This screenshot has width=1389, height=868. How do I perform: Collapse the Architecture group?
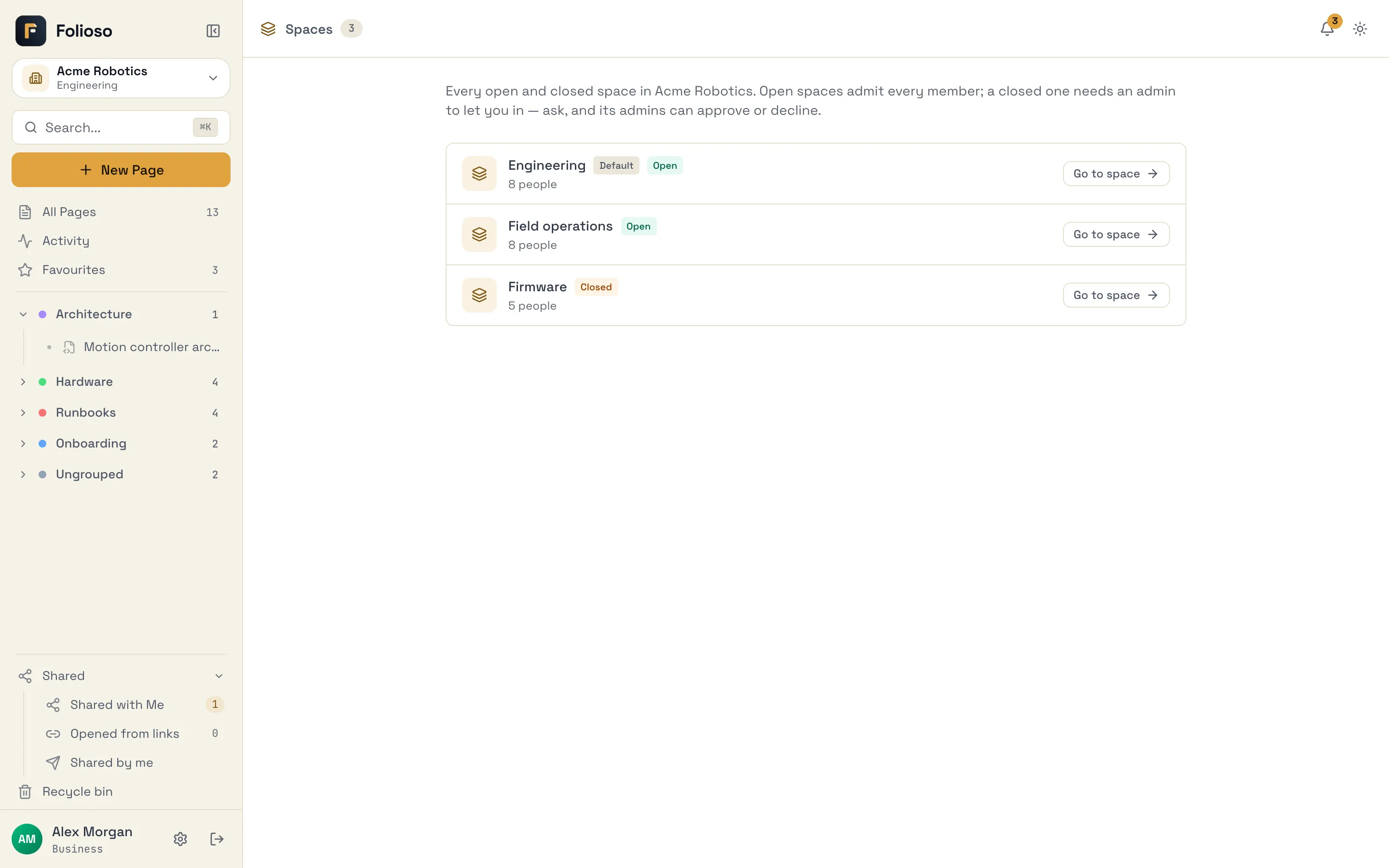23,314
